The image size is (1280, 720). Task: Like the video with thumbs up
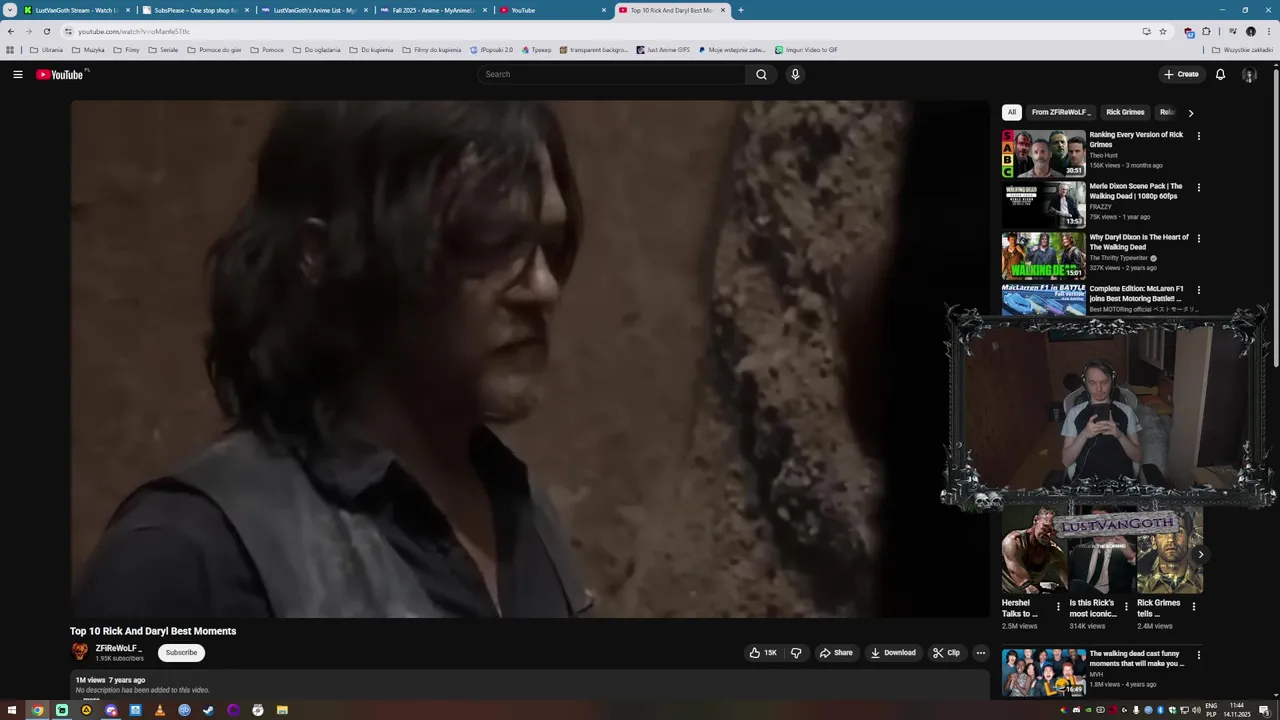[x=763, y=653]
